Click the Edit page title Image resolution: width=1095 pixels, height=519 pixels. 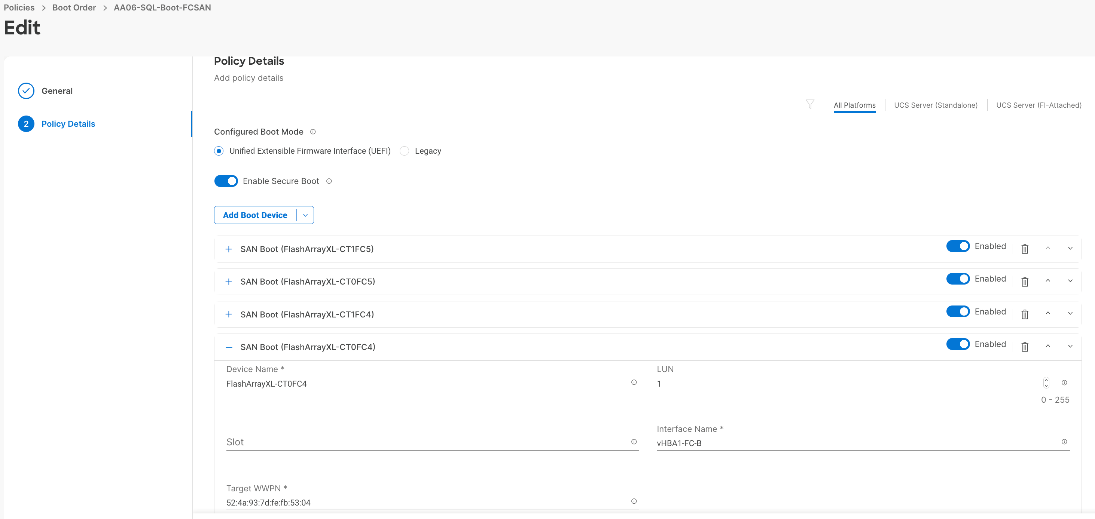22,28
